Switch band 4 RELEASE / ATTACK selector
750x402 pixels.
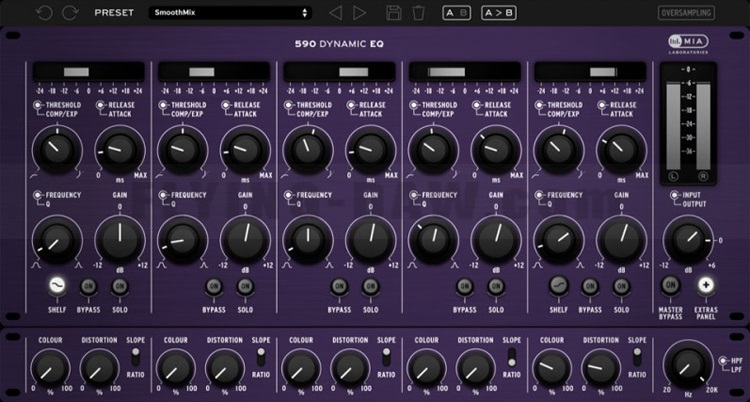477,105
